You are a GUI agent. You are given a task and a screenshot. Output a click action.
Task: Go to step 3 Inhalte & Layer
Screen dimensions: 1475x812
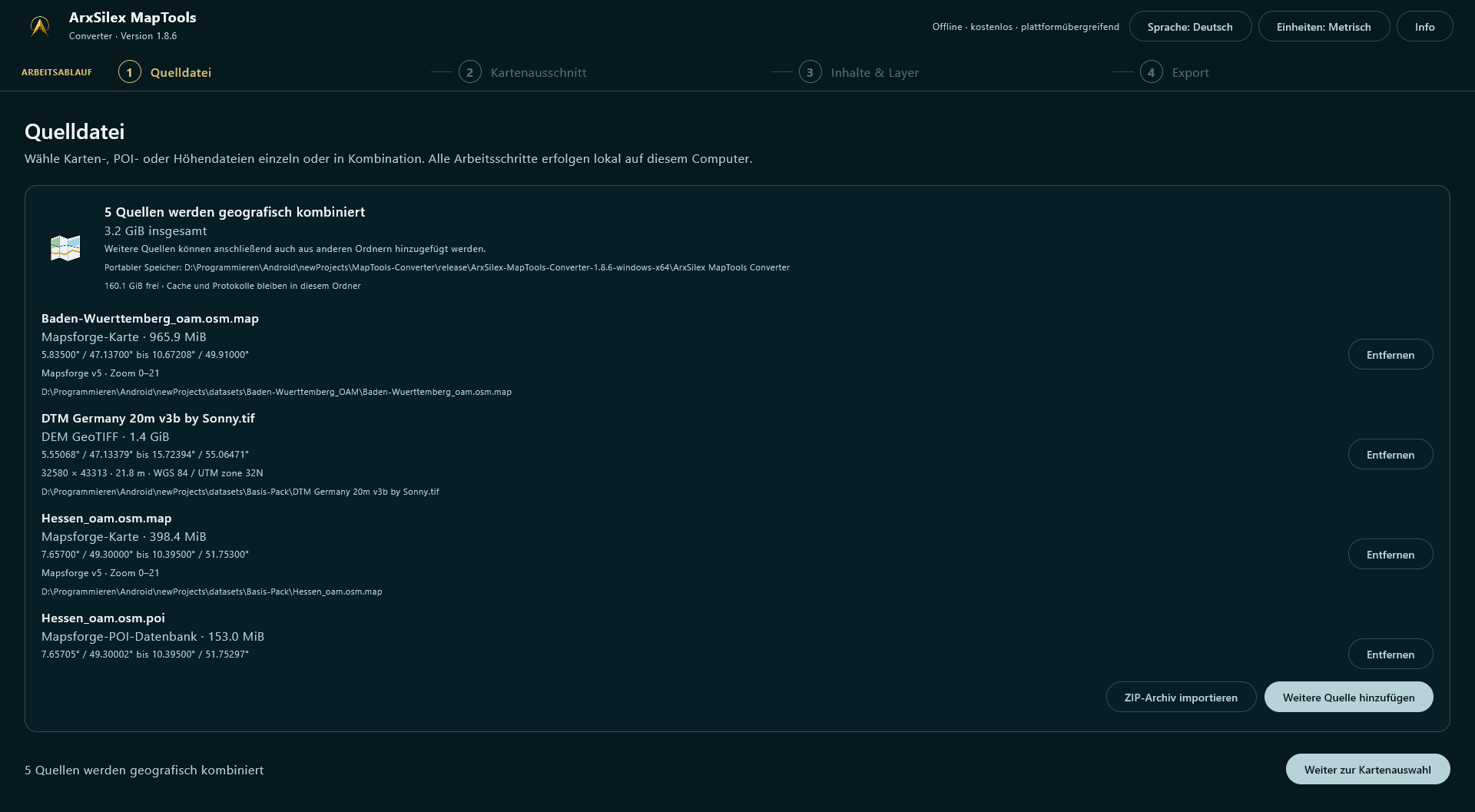coord(859,72)
